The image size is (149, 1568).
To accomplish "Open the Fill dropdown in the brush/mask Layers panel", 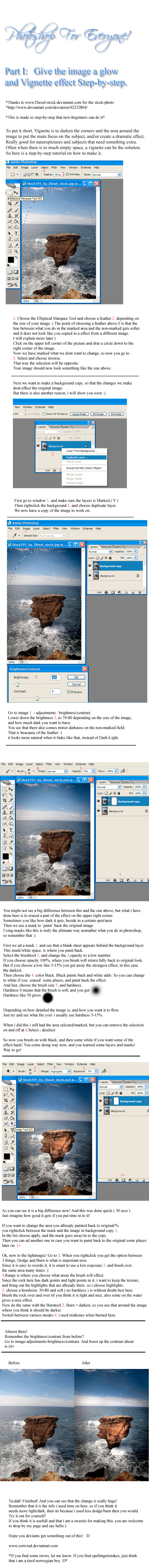I will click(139, 793).
